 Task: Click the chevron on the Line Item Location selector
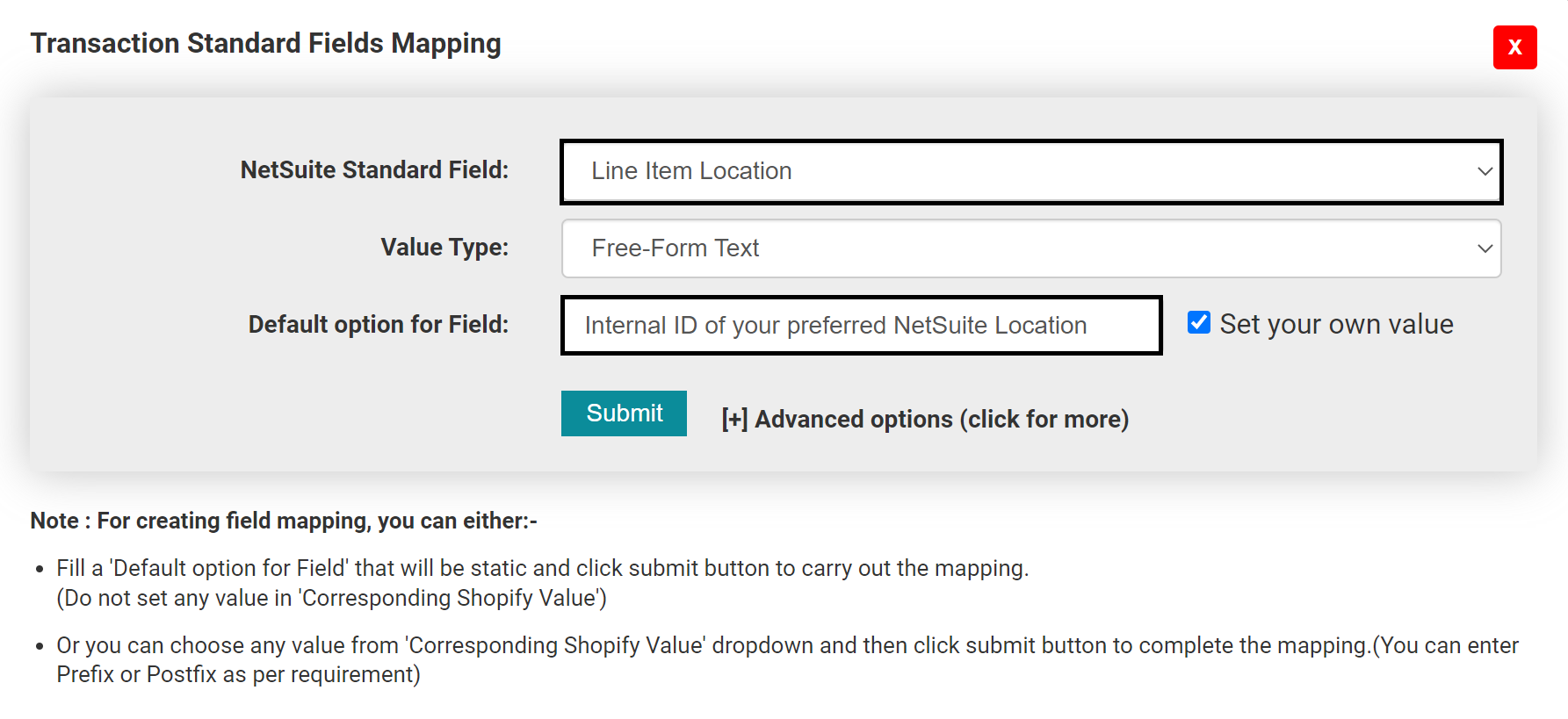(1484, 171)
